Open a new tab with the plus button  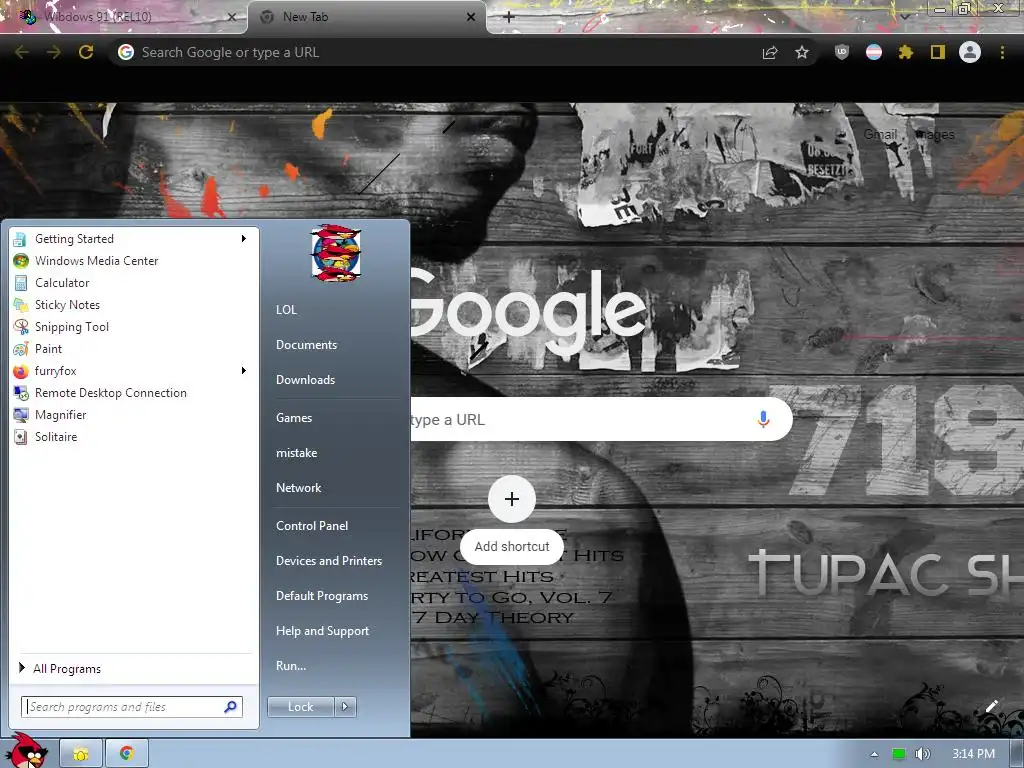[509, 17]
